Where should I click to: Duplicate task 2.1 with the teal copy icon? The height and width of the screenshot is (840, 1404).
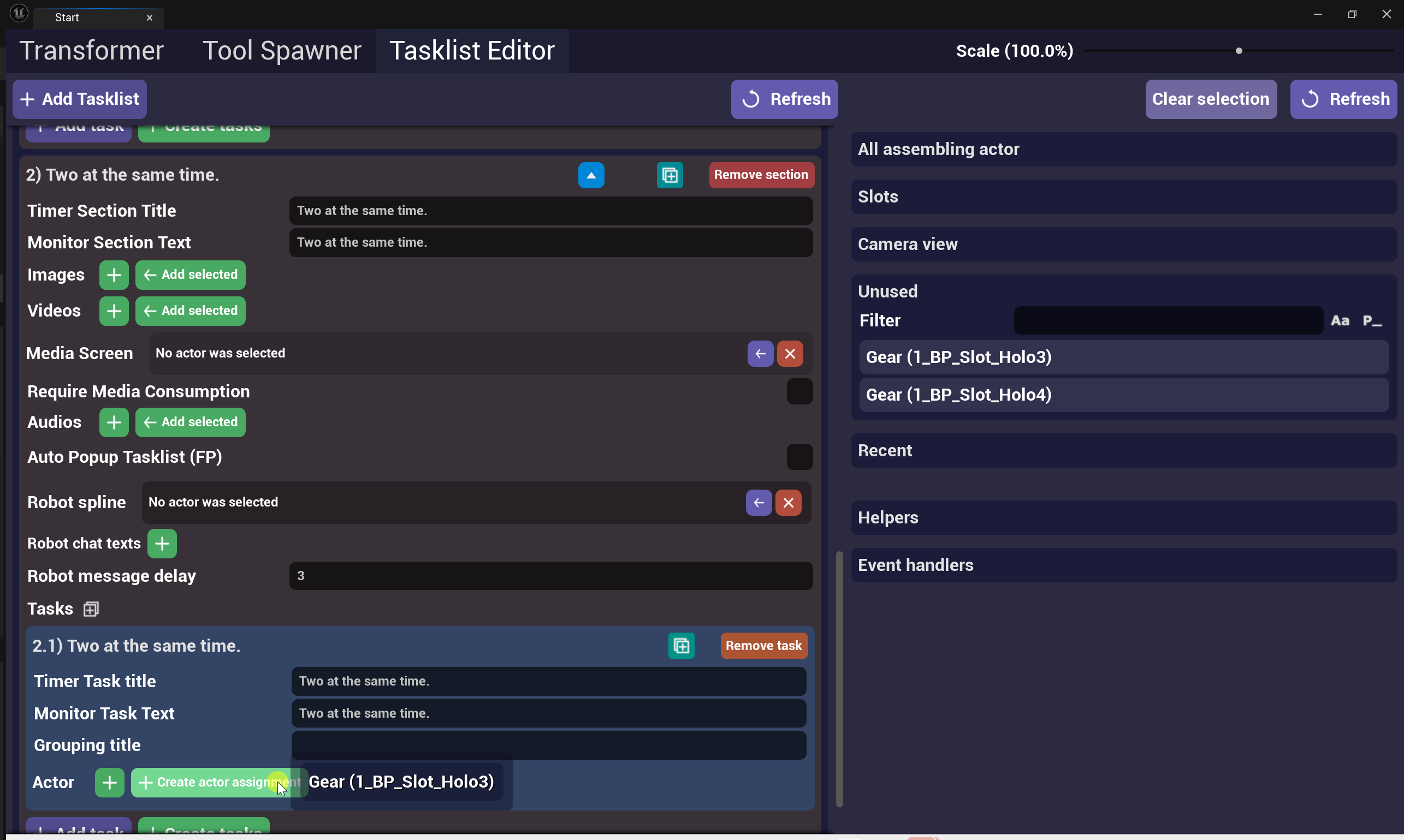[681, 646]
